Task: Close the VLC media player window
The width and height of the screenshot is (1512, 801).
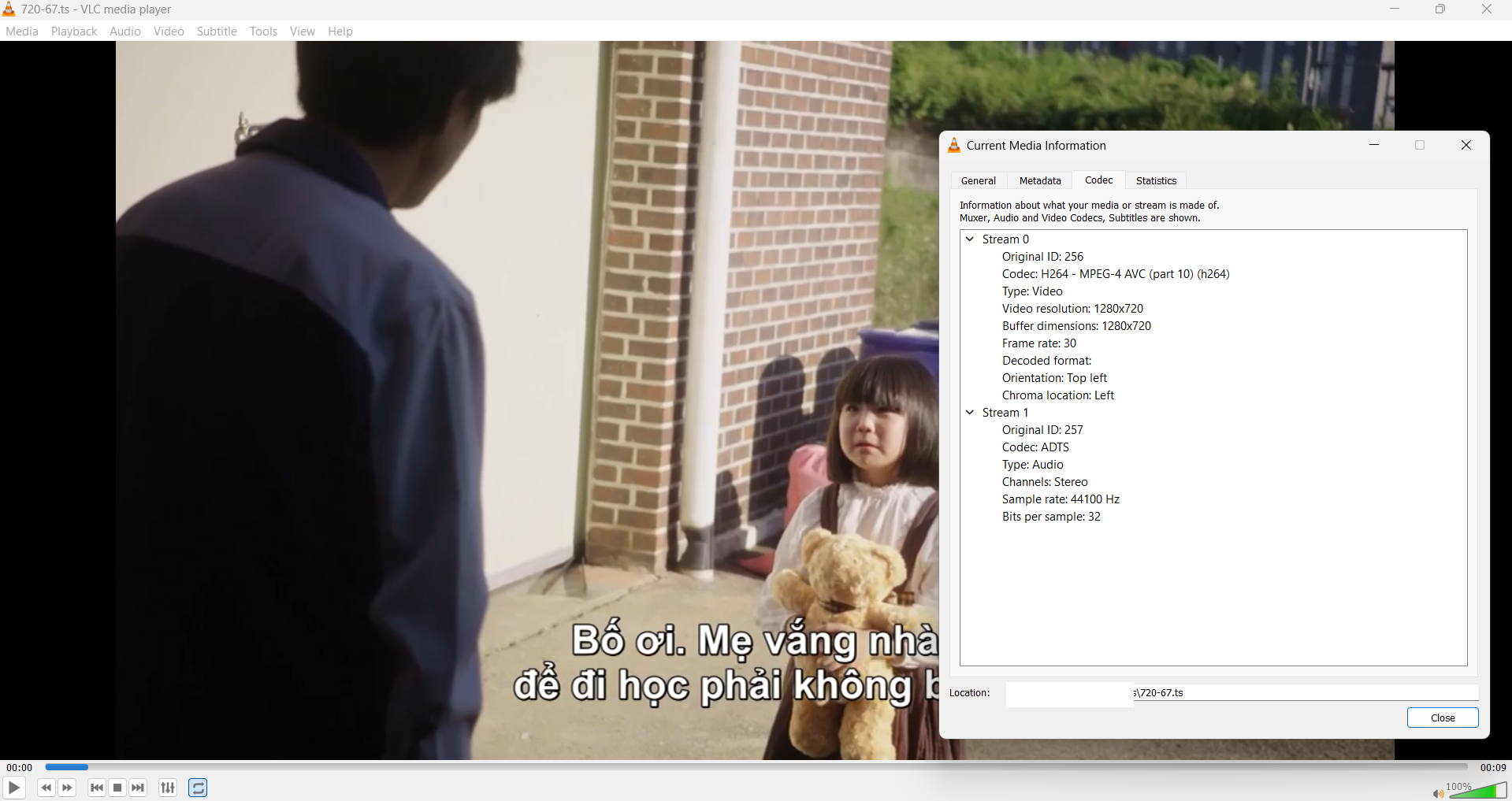Action: click(1487, 9)
